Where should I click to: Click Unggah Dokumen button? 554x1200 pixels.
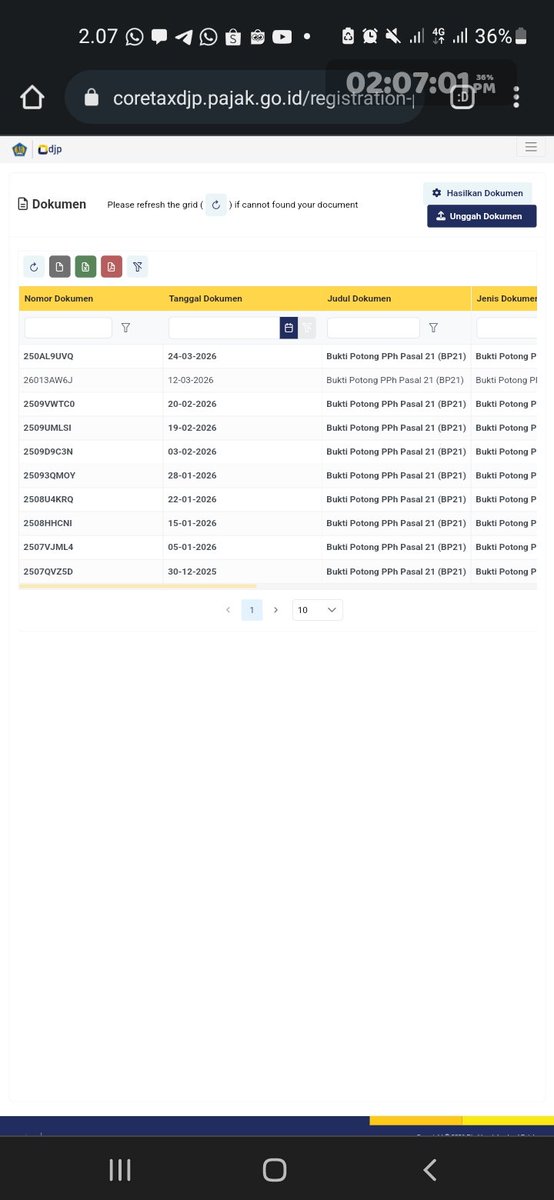(x=481, y=216)
